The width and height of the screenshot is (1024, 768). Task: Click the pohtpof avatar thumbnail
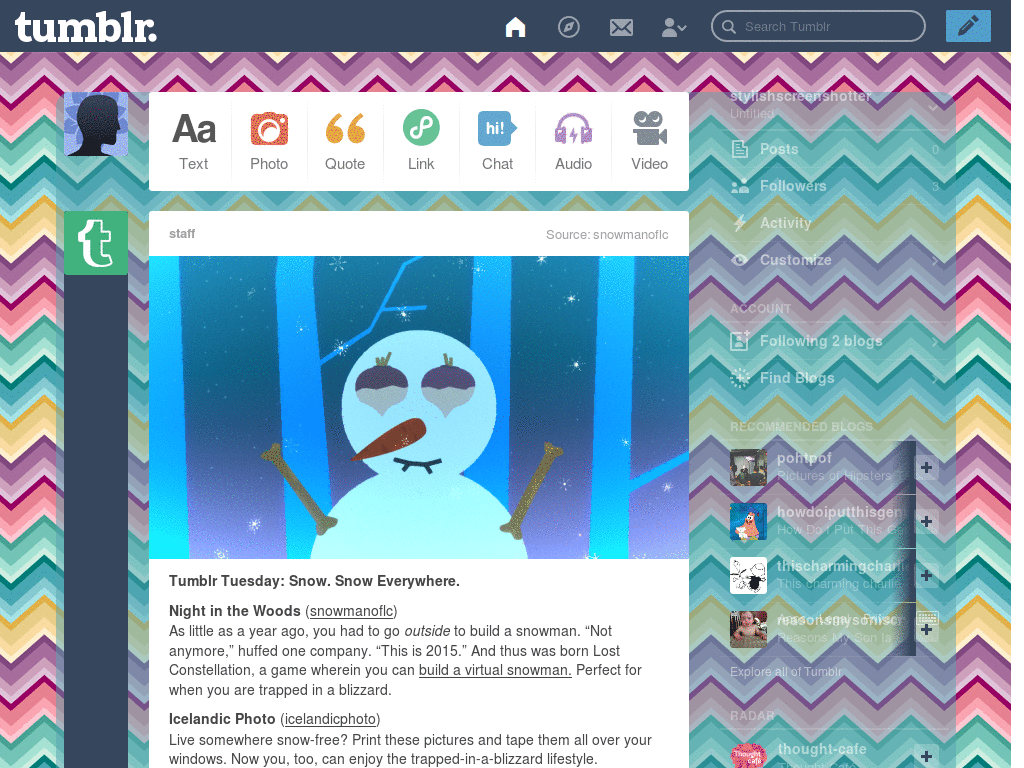(748, 467)
